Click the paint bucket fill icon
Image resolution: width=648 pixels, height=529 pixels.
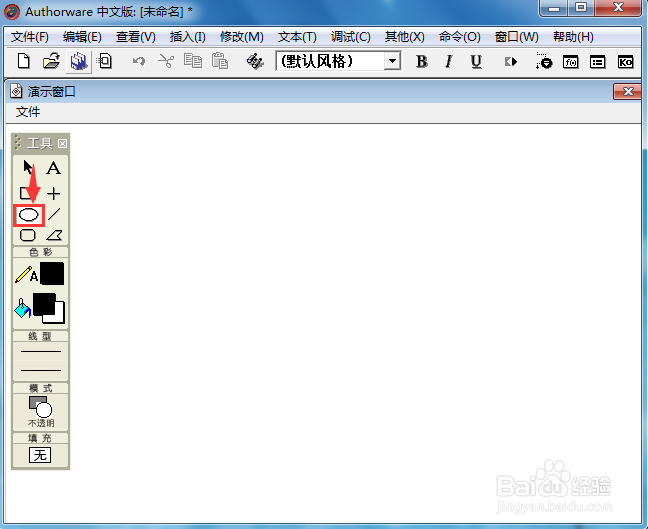(22, 308)
